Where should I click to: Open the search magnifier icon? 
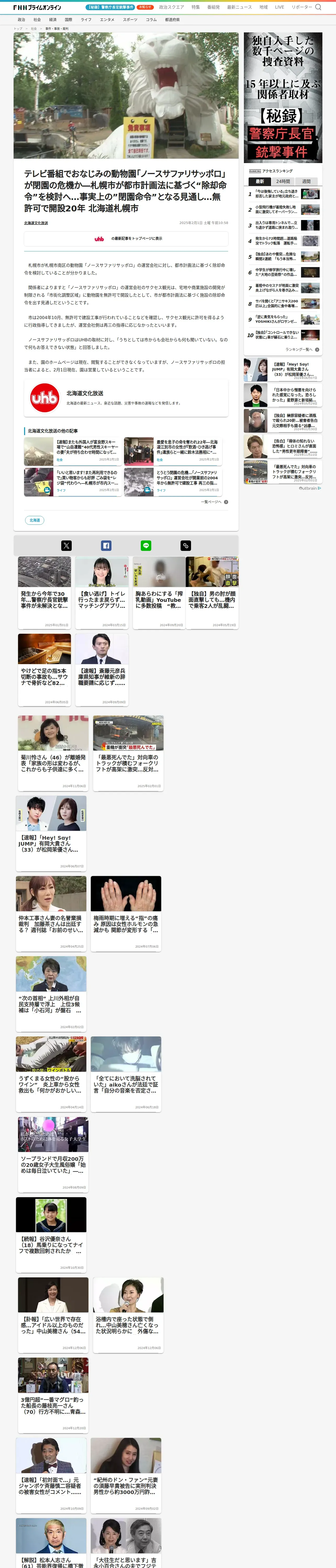[x=318, y=7]
